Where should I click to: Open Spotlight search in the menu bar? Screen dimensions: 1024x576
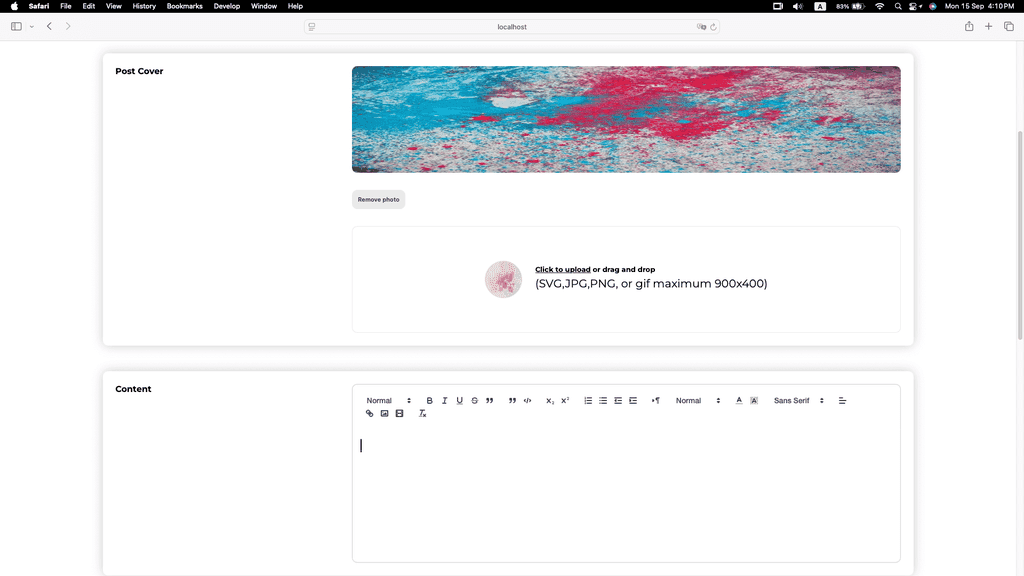(898, 6)
